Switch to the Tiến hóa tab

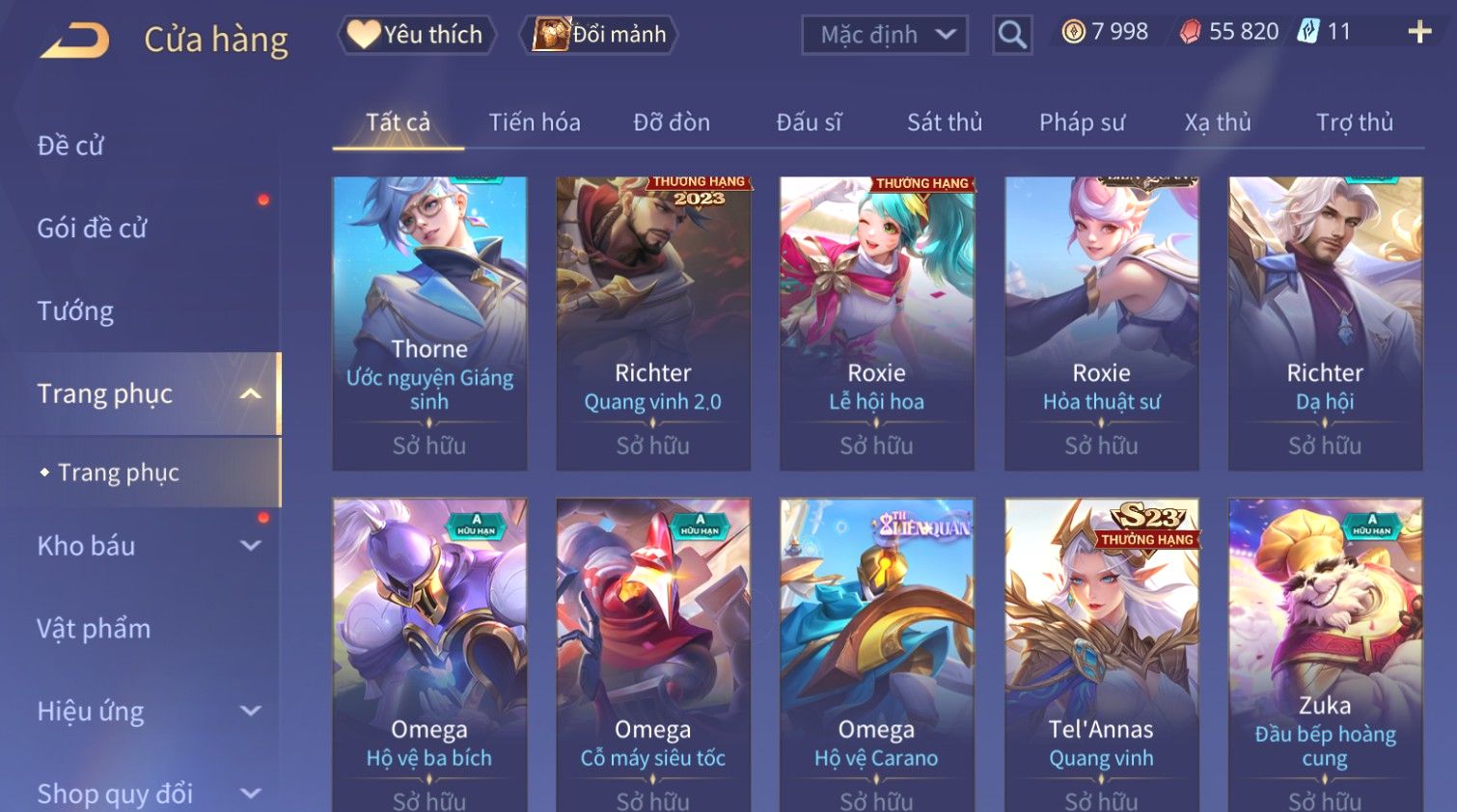pos(535,122)
